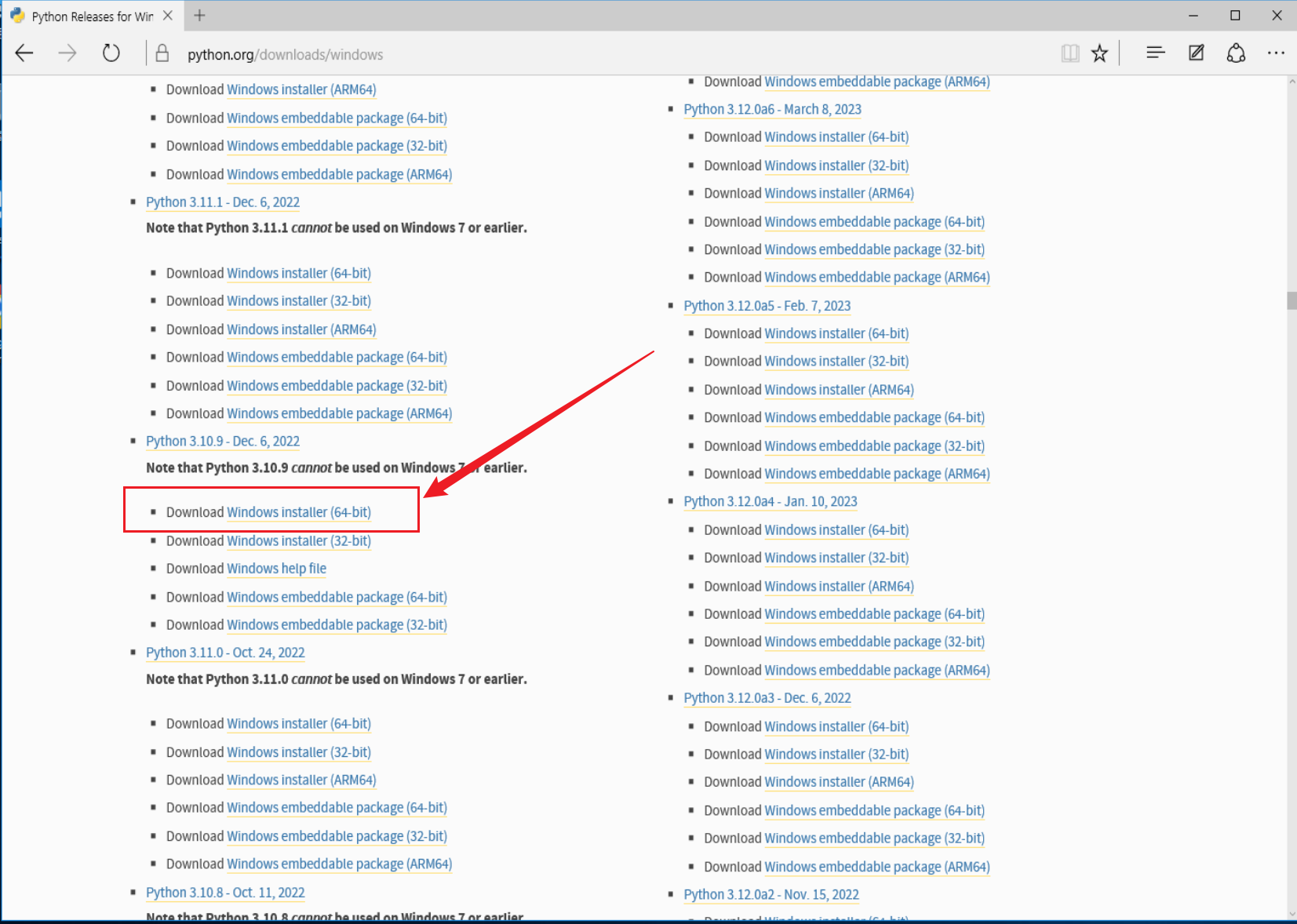This screenshot has height=924, width=1297.
Task: Click the padlock site security icon
Action: click(162, 53)
